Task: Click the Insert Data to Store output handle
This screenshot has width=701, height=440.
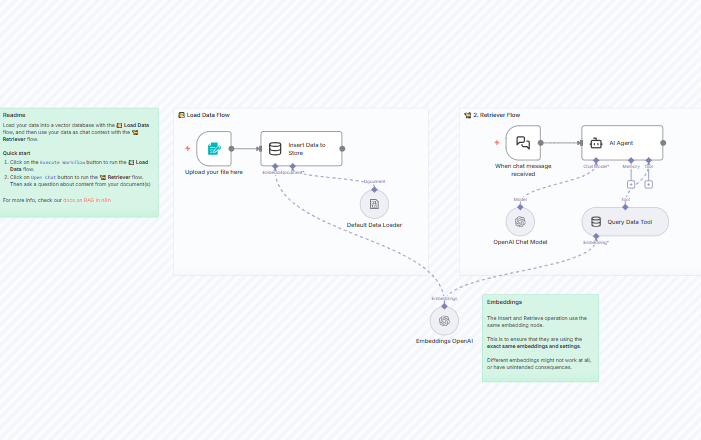Action: (x=342, y=148)
